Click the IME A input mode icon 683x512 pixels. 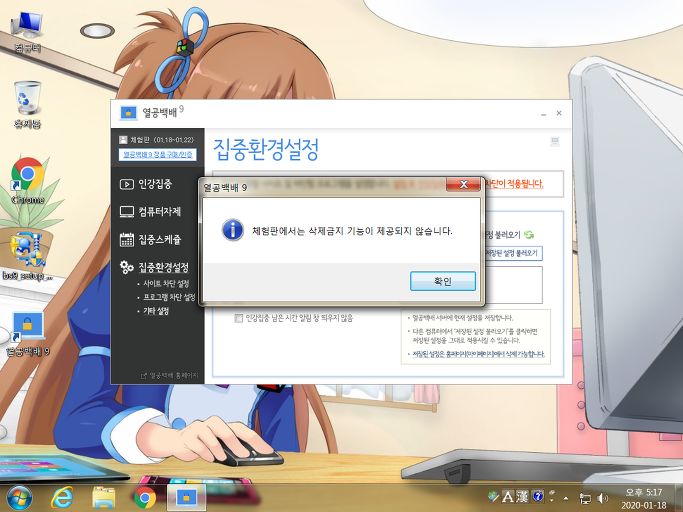[507, 496]
